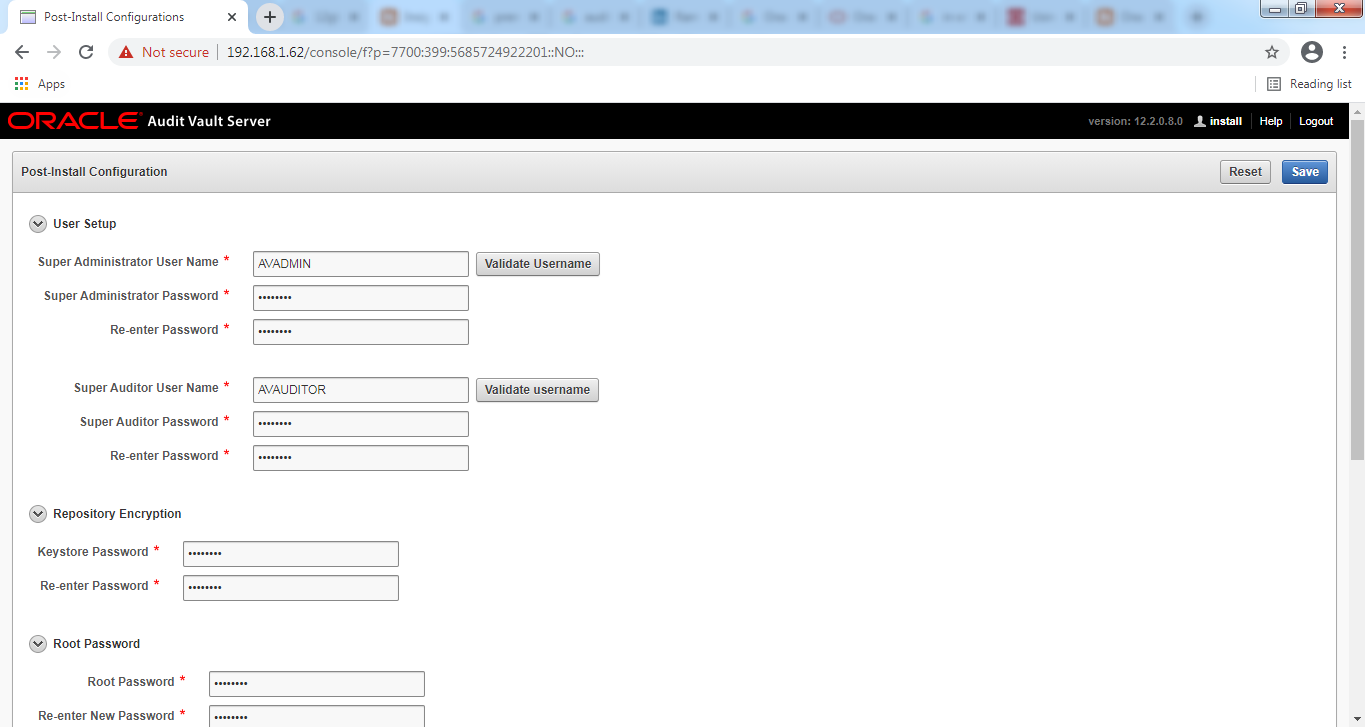Click the Not secure warning icon
The image size is (1365, 727).
[126, 52]
